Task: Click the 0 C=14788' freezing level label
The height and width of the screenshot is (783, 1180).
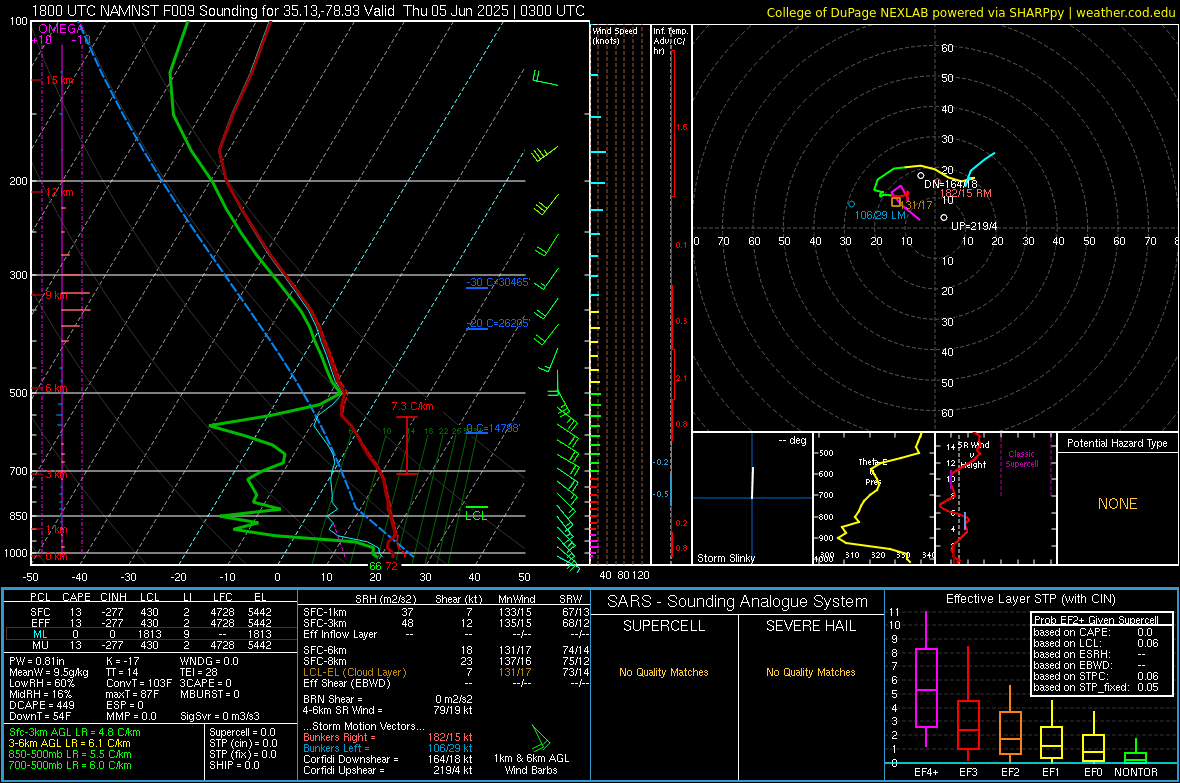Action: 493,428
